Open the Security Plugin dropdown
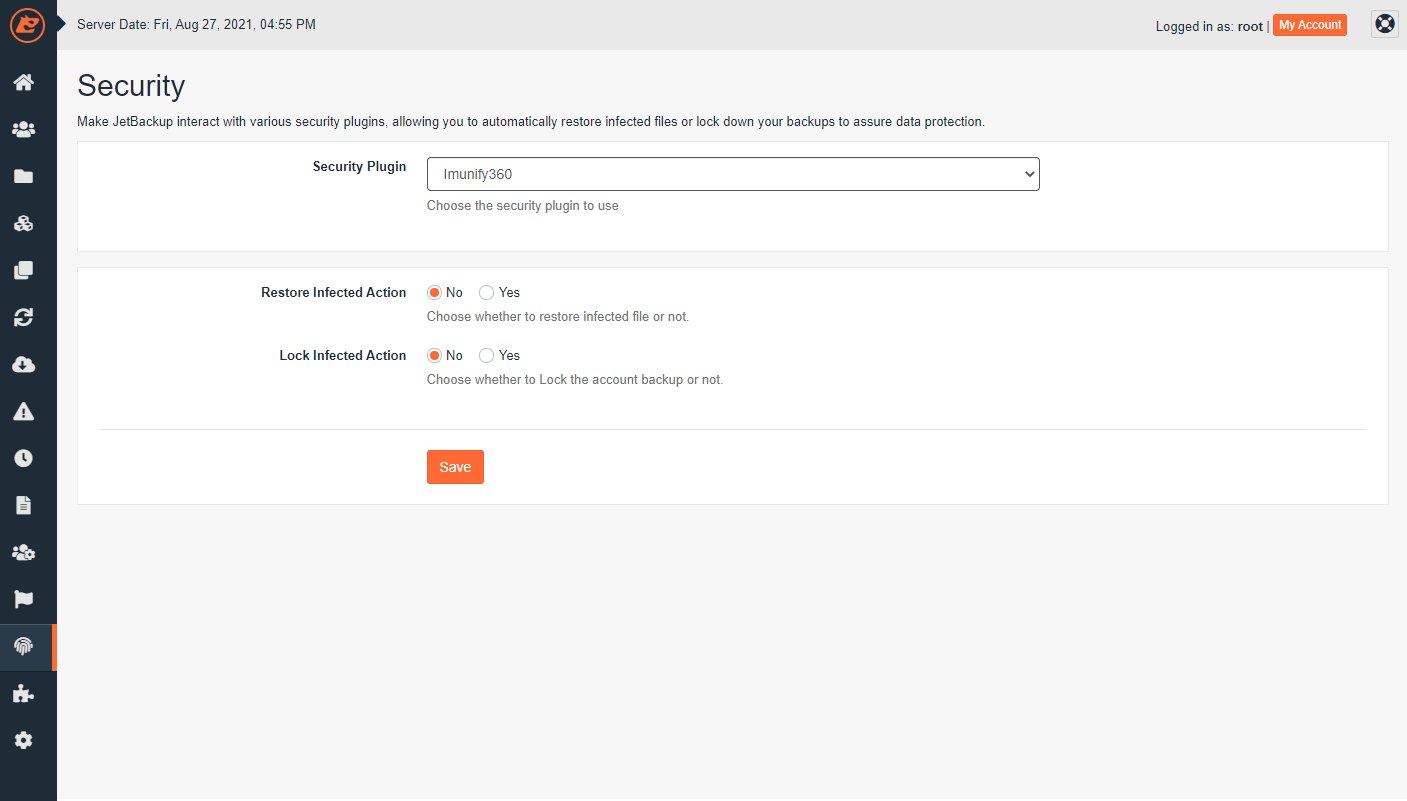1407x801 pixels. (733, 174)
